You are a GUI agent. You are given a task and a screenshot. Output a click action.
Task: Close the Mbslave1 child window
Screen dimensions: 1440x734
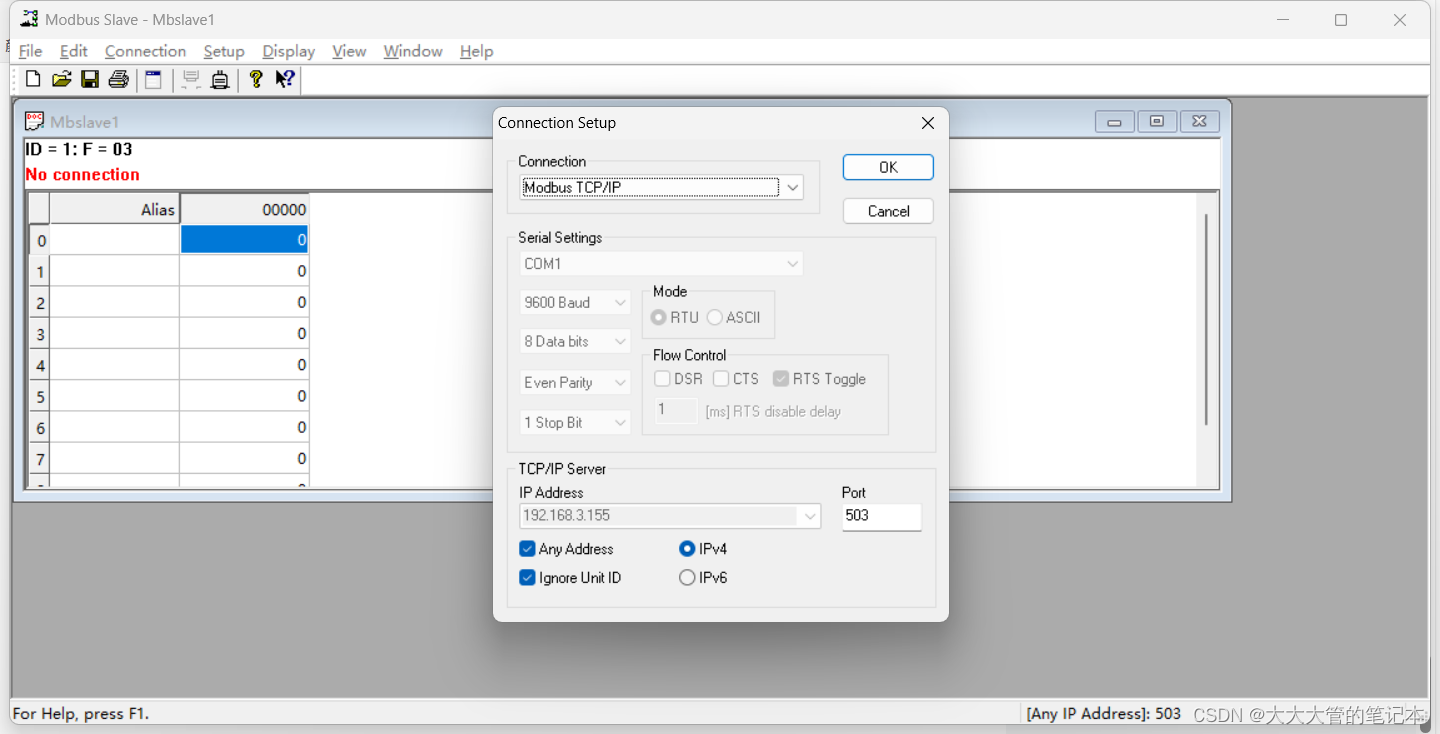click(x=1200, y=122)
